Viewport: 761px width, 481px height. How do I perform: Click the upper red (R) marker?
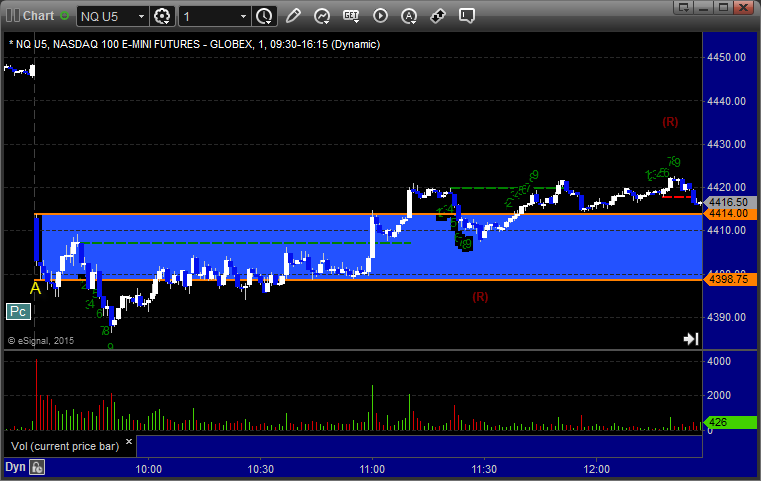pos(670,122)
